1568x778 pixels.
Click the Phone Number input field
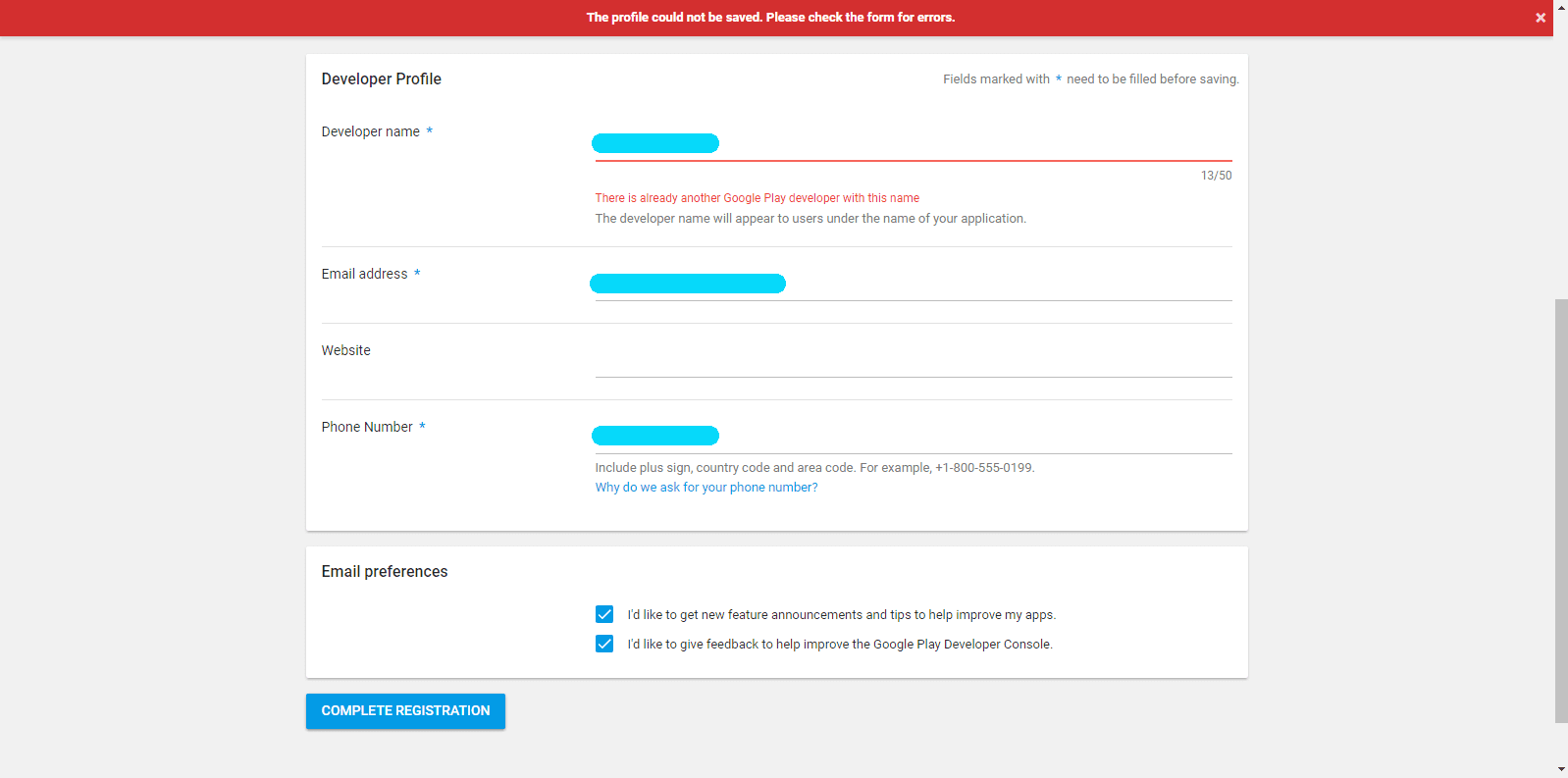pos(914,438)
